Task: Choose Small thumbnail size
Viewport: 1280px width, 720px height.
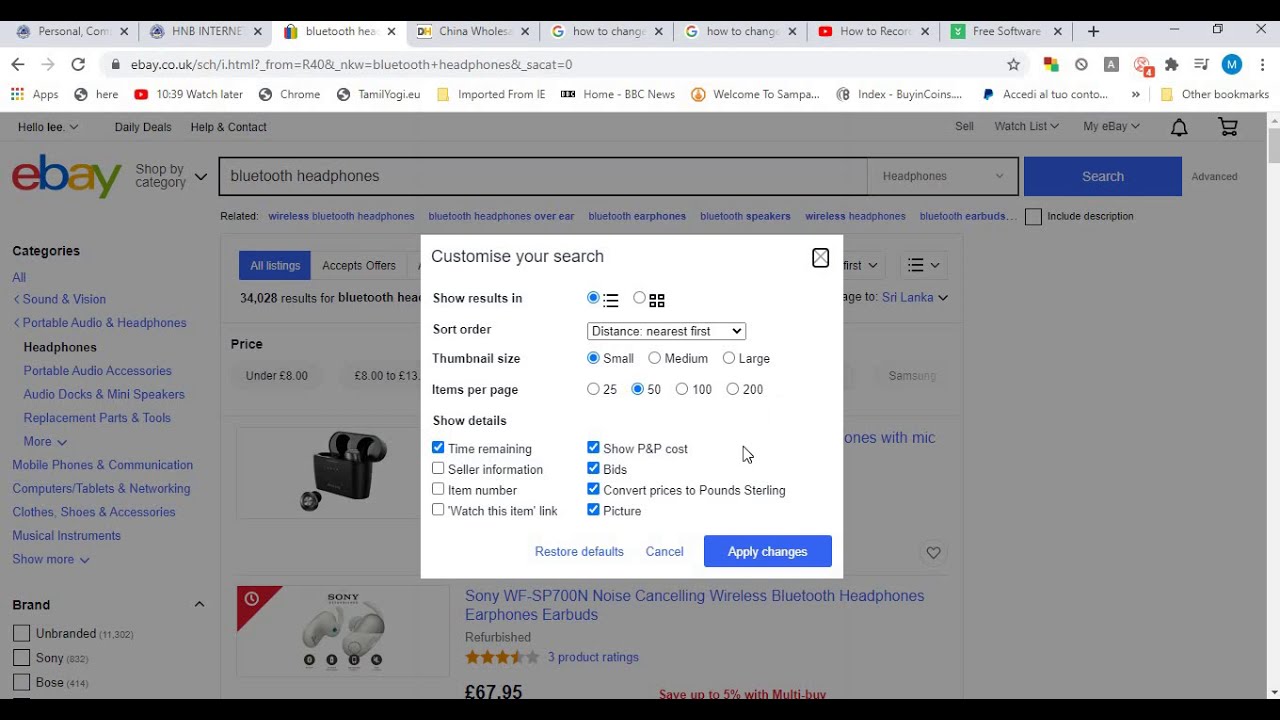Action: tap(593, 358)
